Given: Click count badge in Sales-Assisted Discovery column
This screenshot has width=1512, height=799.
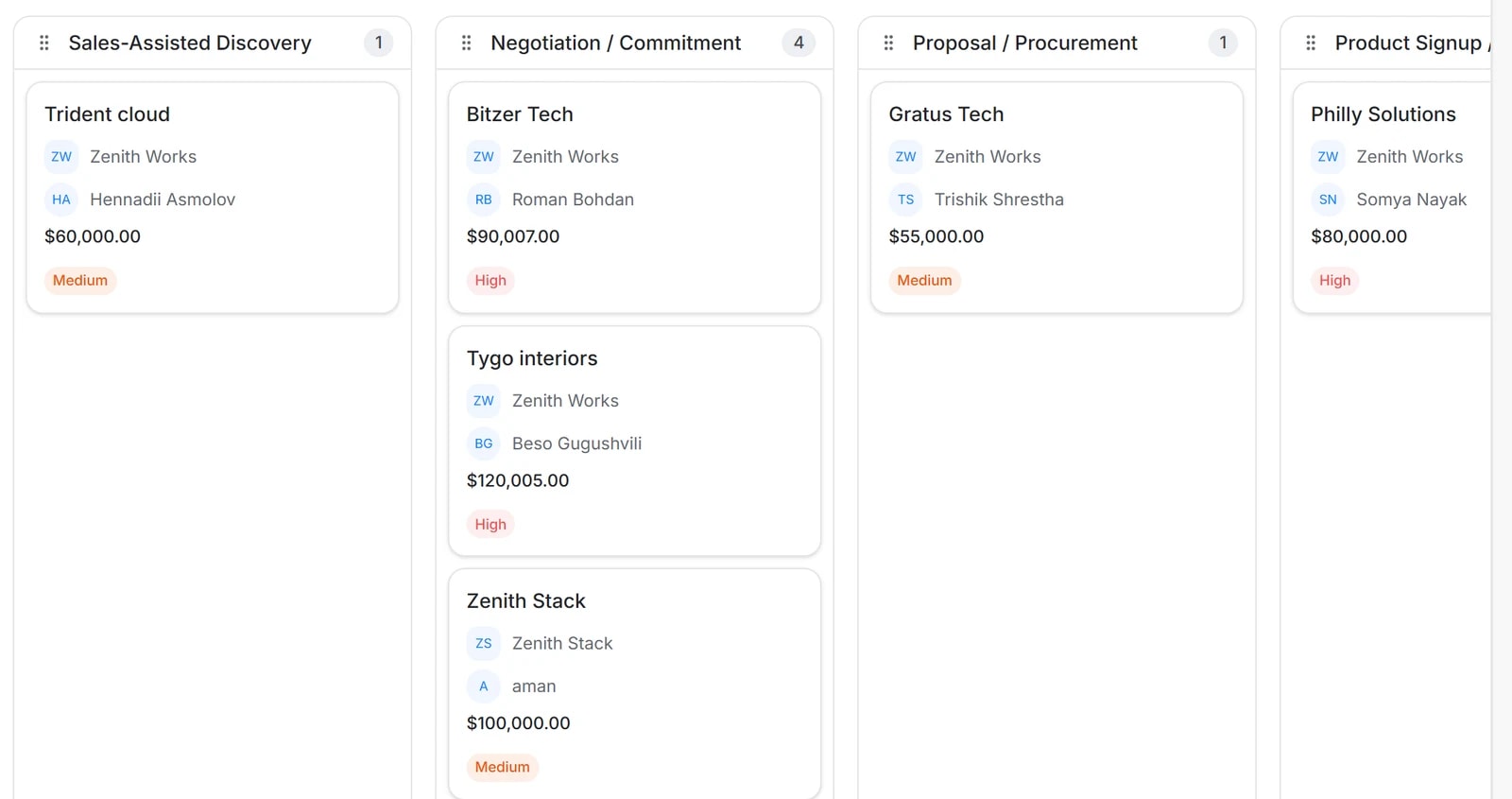Looking at the screenshot, I should (x=379, y=43).
